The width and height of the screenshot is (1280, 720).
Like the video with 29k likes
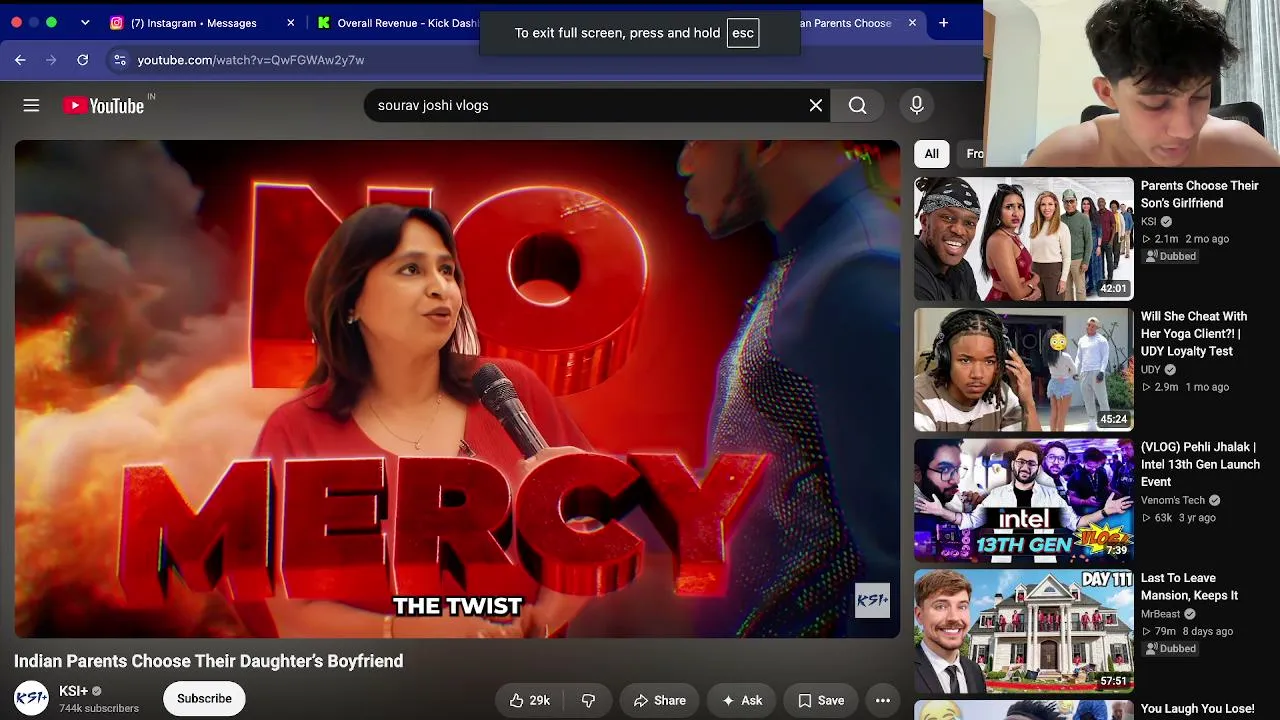click(x=530, y=701)
